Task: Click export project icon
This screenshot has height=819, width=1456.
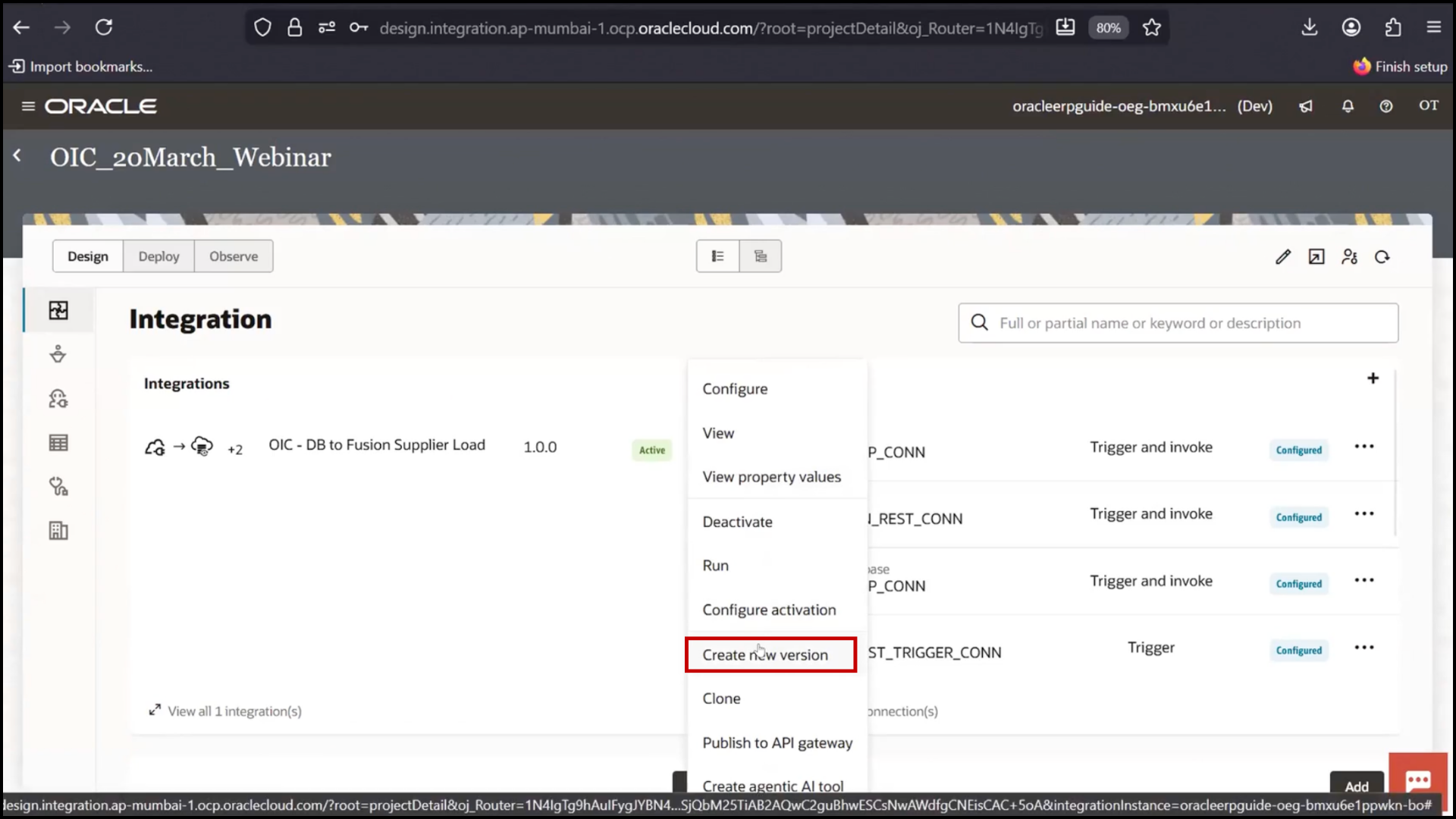Action: tap(1316, 257)
